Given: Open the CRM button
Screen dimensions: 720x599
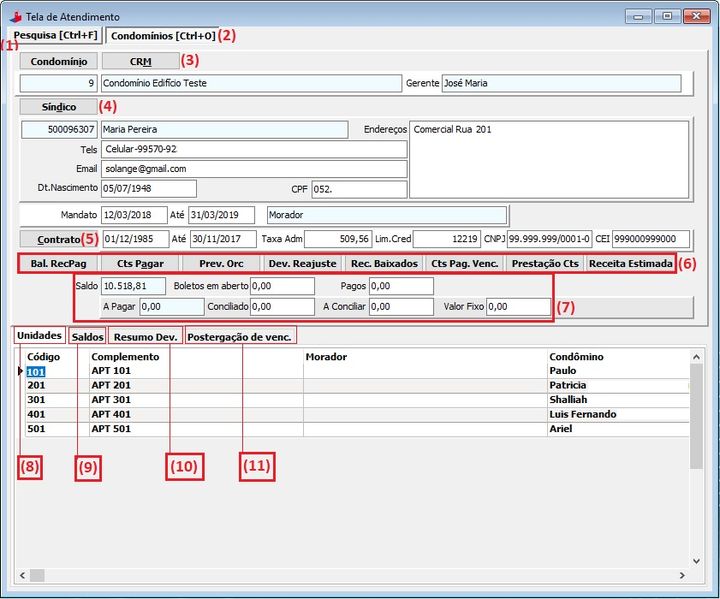Looking at the screenshot, I should click(140, 61).
